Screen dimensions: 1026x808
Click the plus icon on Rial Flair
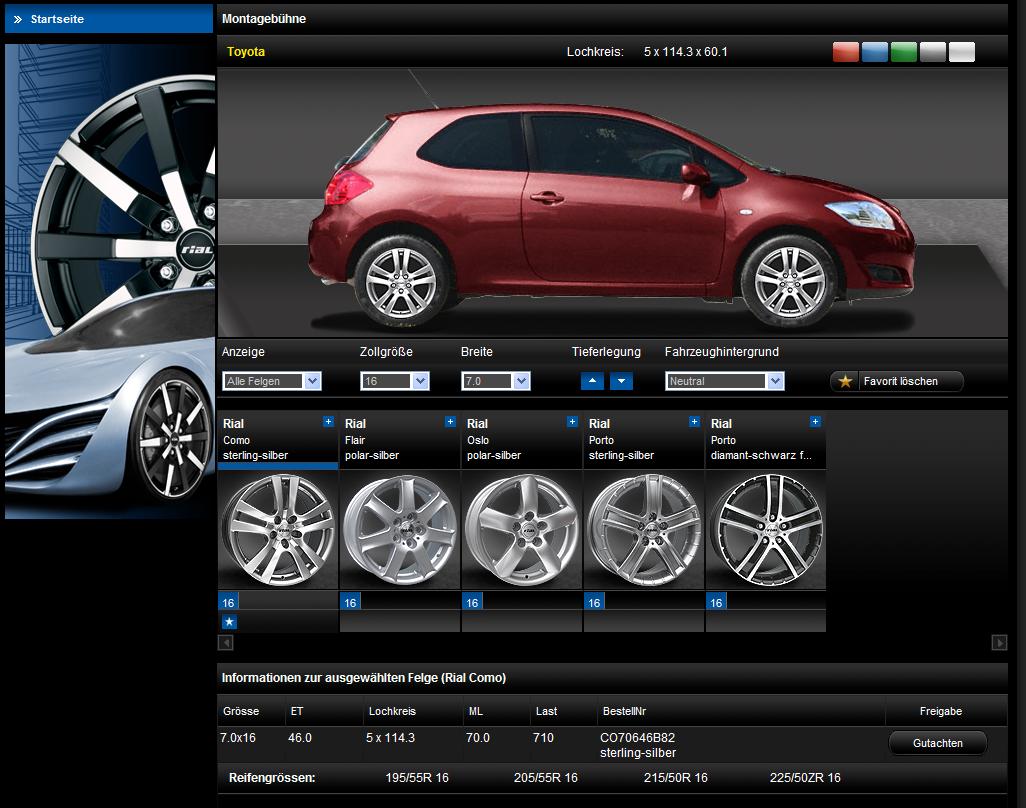tap(450, 422)
